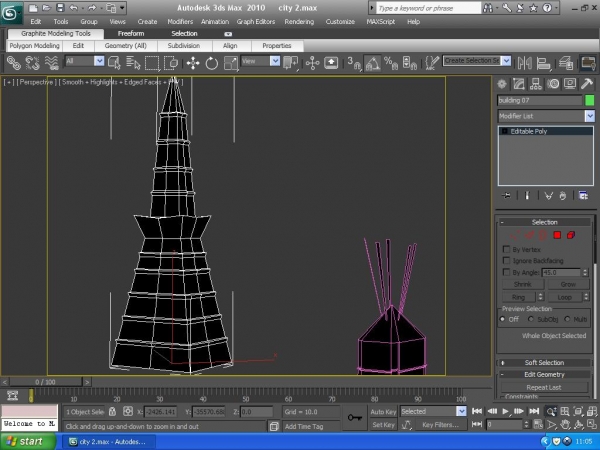This screenshot has height=450, width=600.
Task: Toggle the Selection Lock padlock
Action: point(112,412)
